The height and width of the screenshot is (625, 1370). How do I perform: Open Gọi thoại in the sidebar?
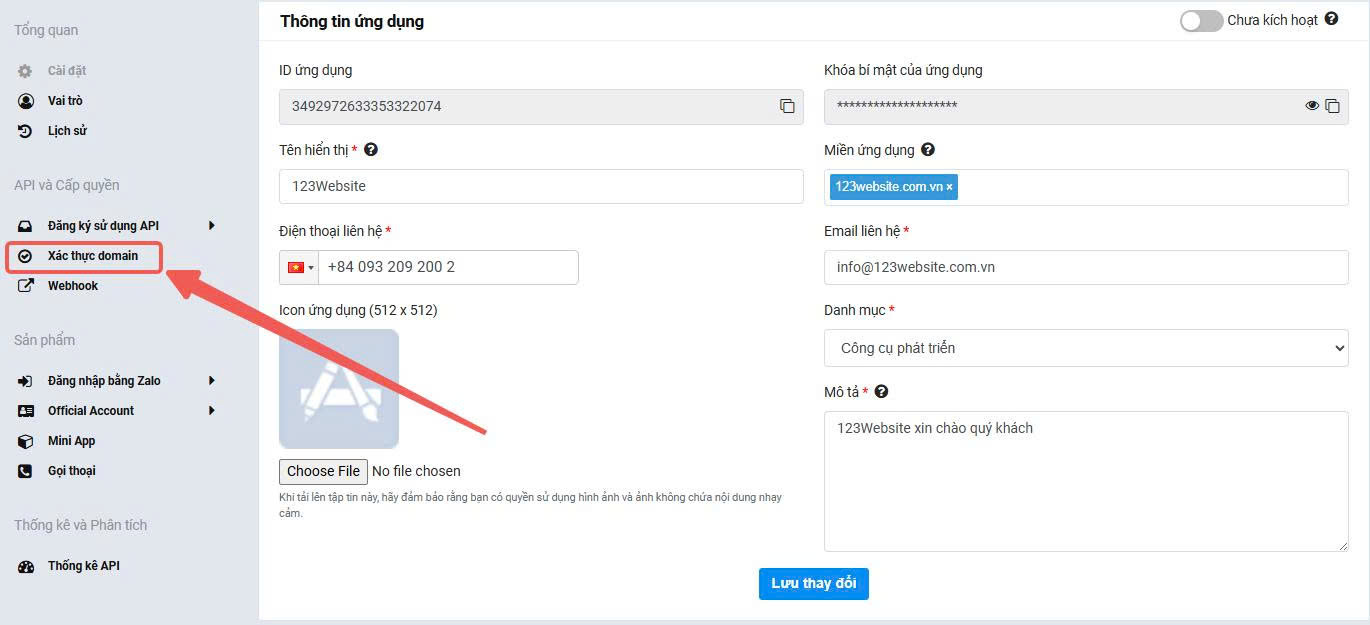(x=72, y=471)
